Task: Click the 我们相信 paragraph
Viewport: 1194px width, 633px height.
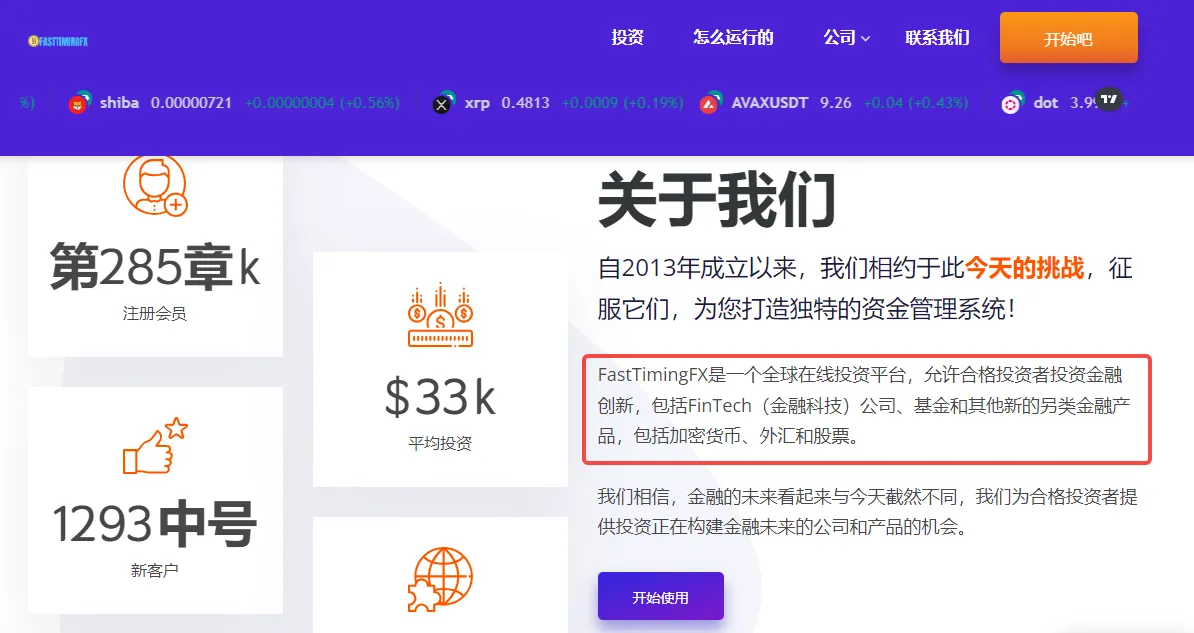Action: tap(867, 512)
